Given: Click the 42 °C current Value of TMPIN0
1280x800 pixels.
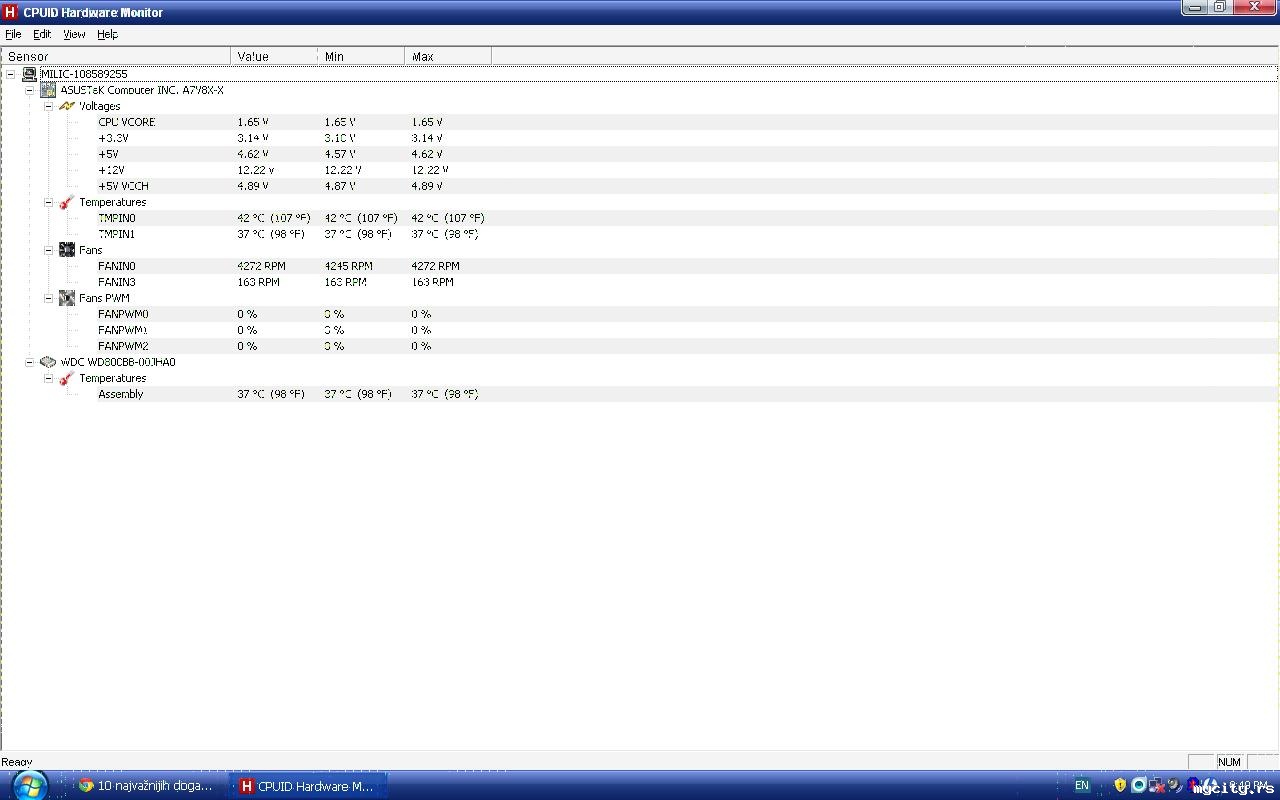Looking at the screenshot, I should pyautogui.click(x=274, y=218).
